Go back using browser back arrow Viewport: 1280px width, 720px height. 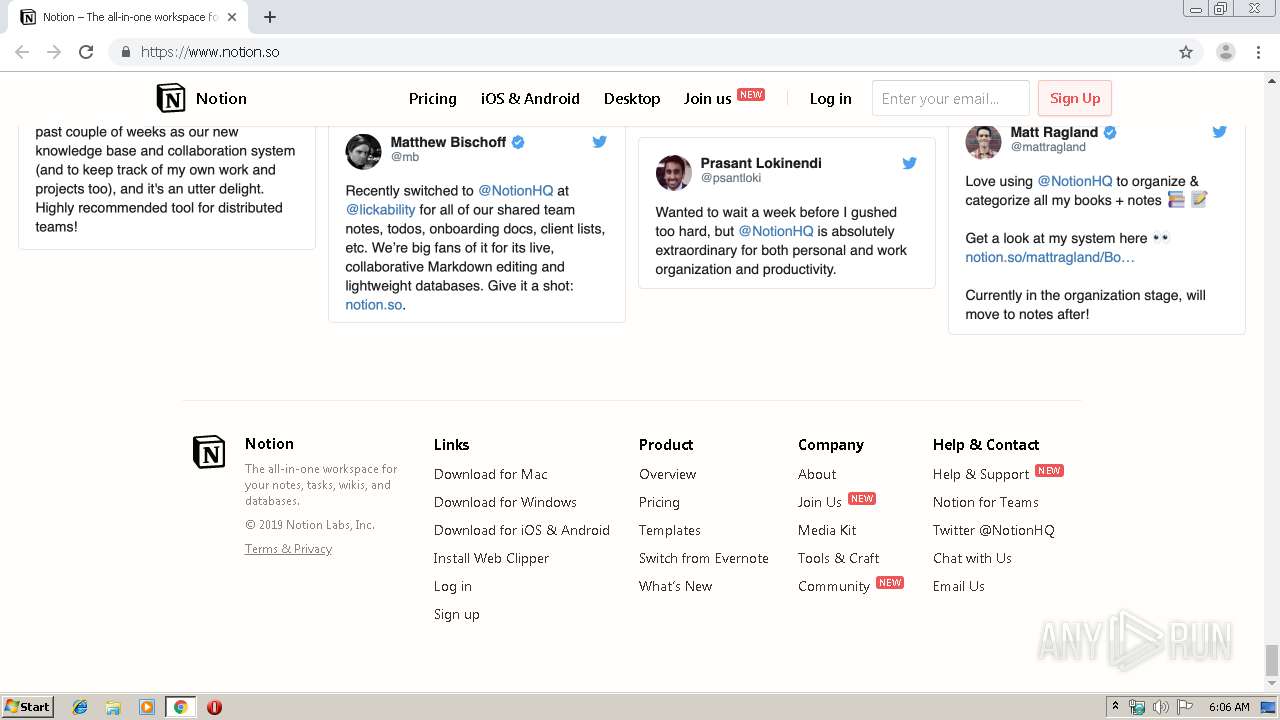22,52
